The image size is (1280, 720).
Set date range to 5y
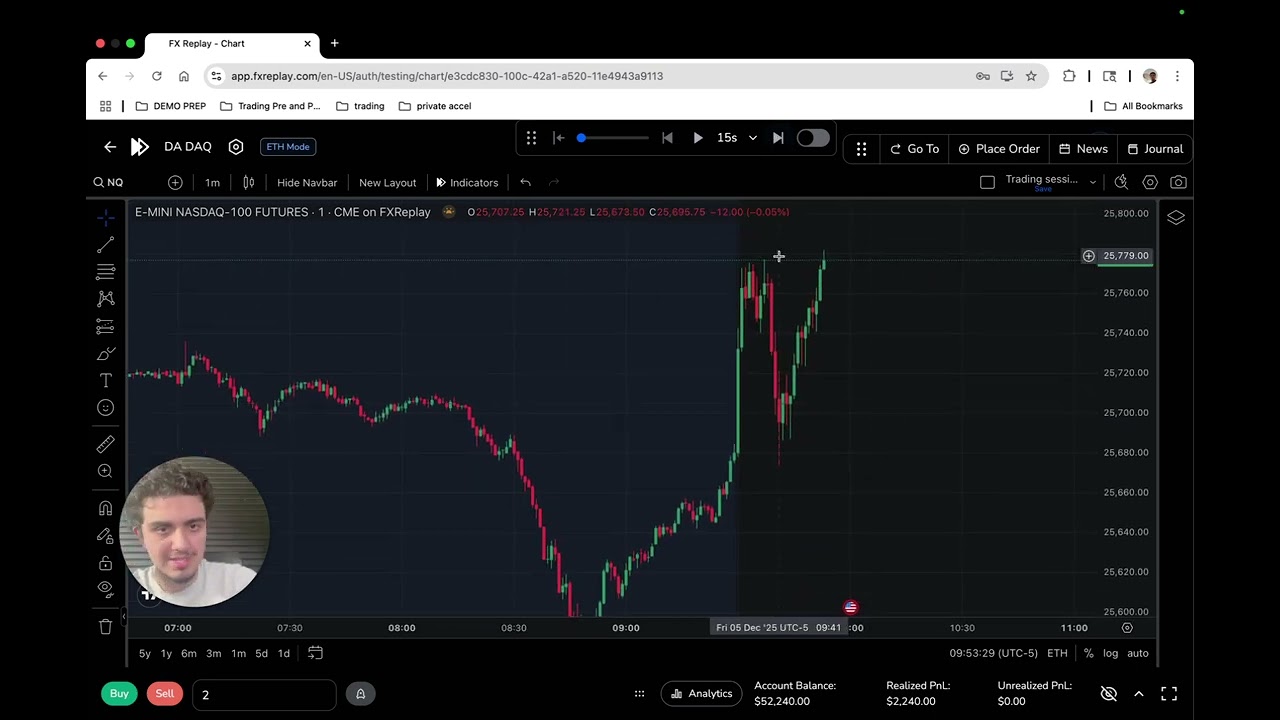pyautogui.click(x=145, y=653)
